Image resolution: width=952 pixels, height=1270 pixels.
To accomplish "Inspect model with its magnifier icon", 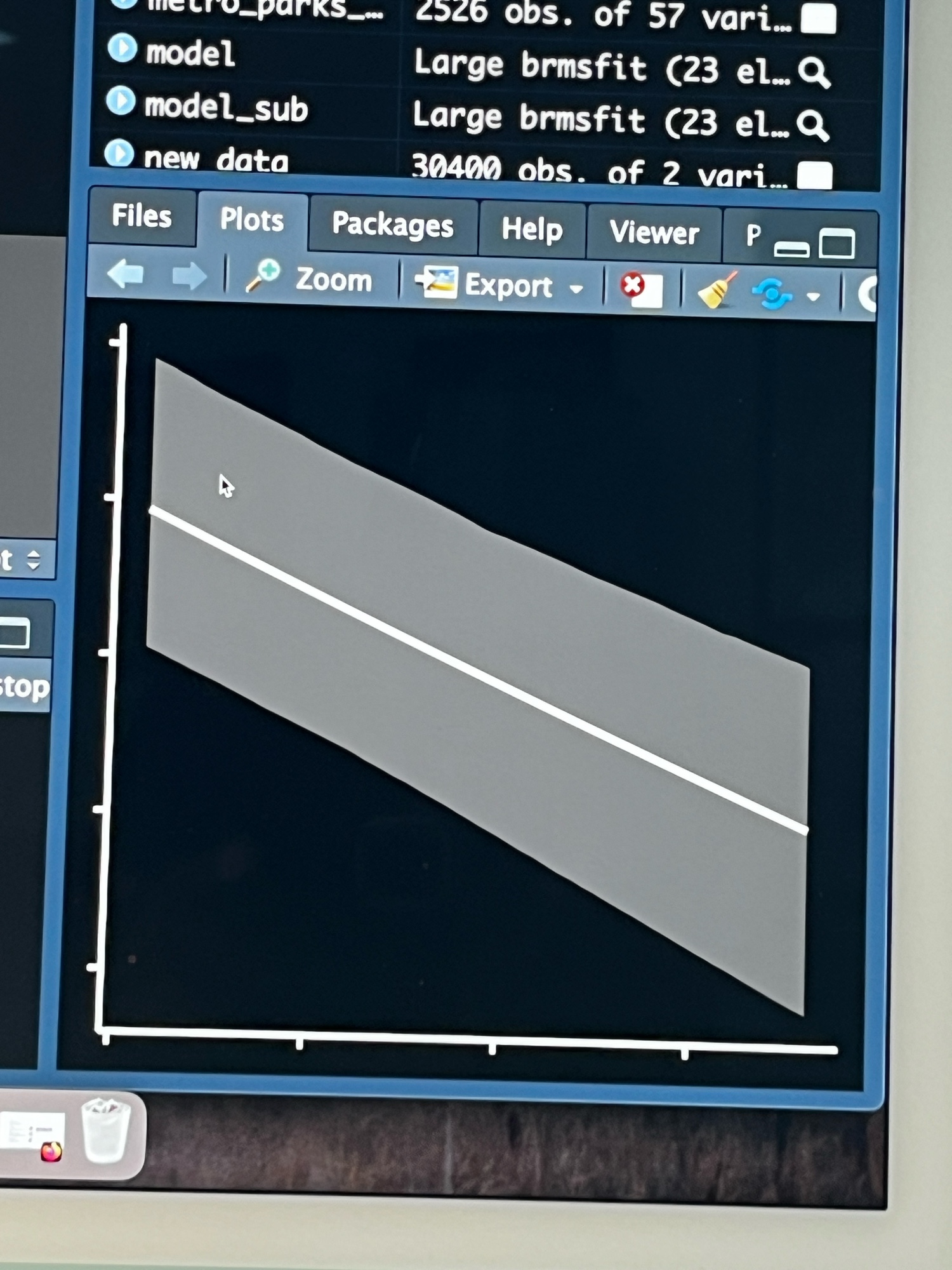I will tap(814, 72).
